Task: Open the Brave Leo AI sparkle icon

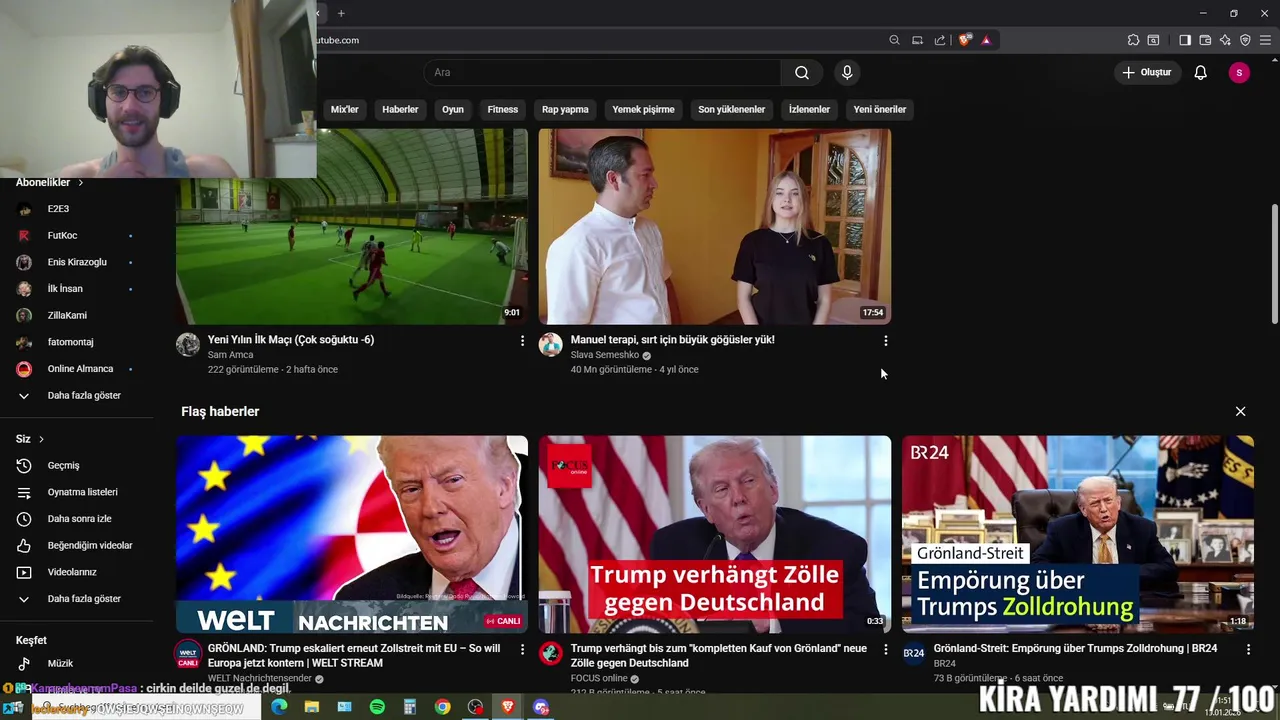Action: point(1225,40)
